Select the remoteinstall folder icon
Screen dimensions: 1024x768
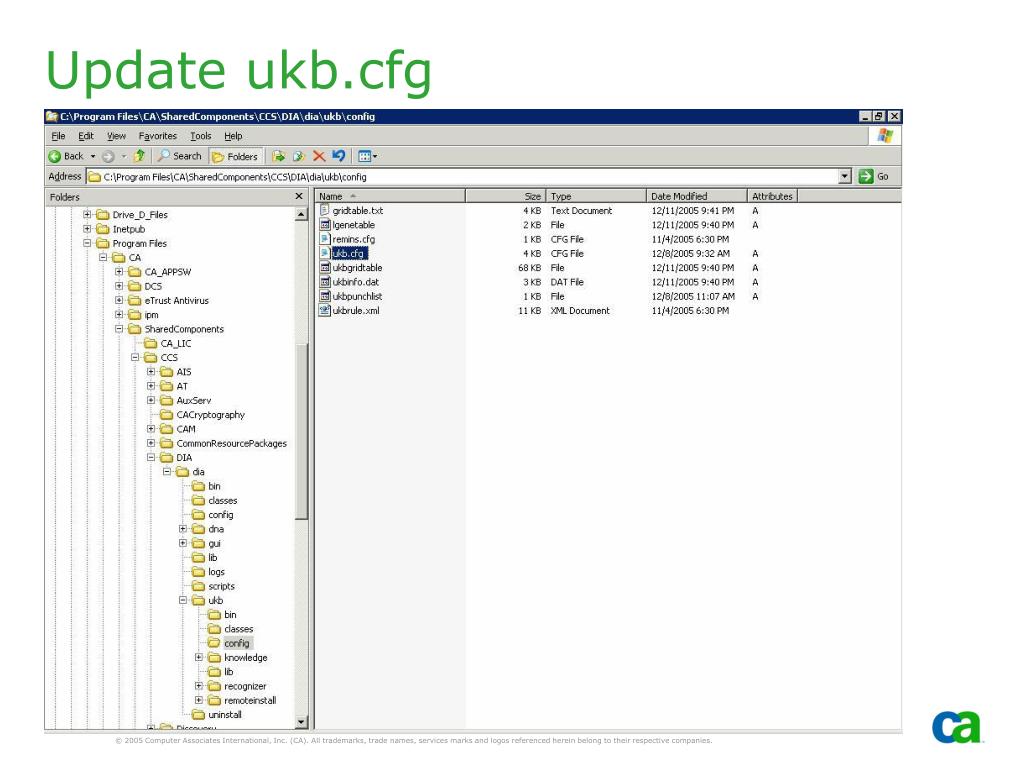(214, 700)
